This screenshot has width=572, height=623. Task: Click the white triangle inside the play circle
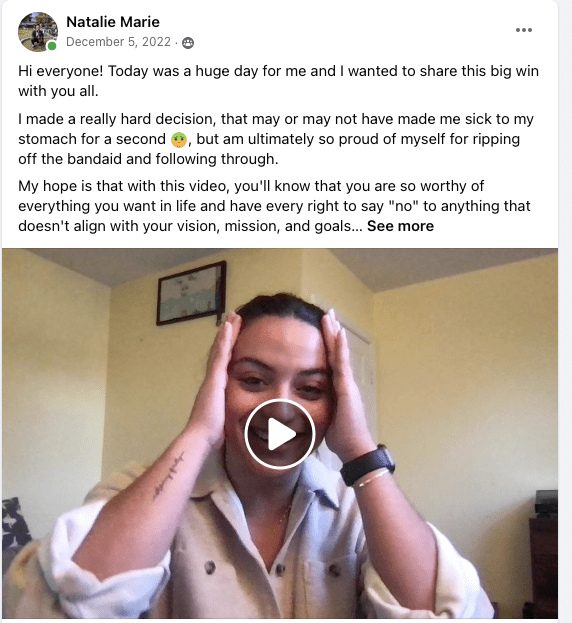tap(281, 434)
